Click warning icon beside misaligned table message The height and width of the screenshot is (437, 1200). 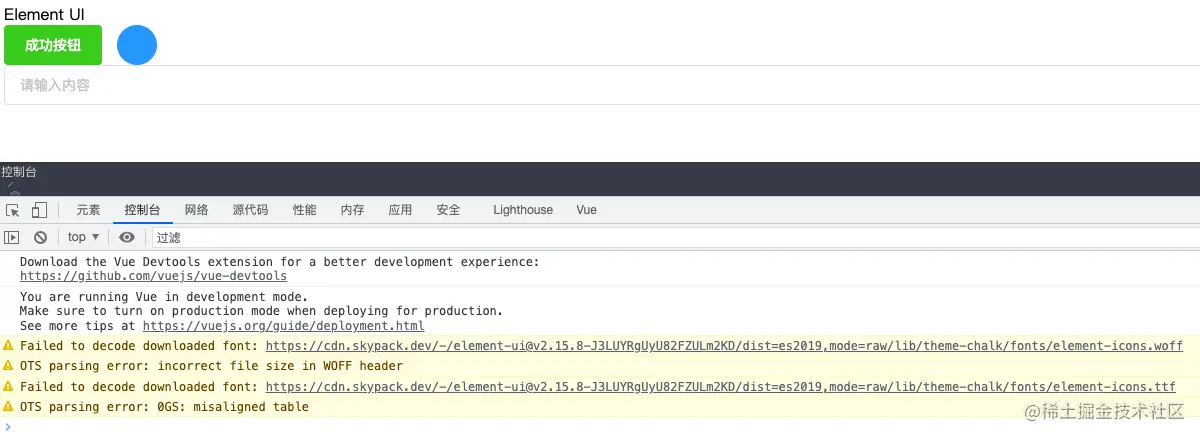[9, 407]
